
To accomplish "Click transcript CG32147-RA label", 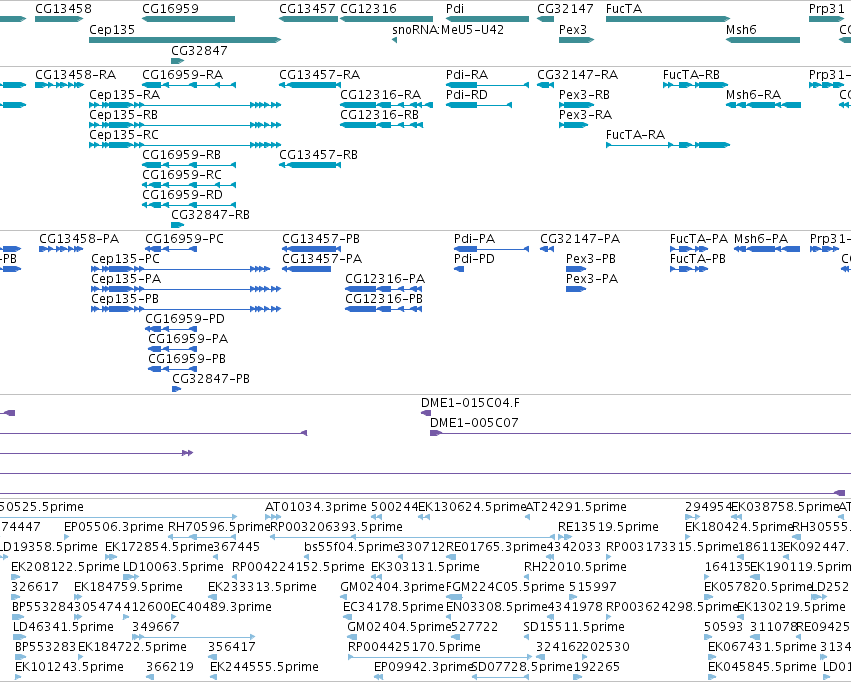I will coord(578,74).
